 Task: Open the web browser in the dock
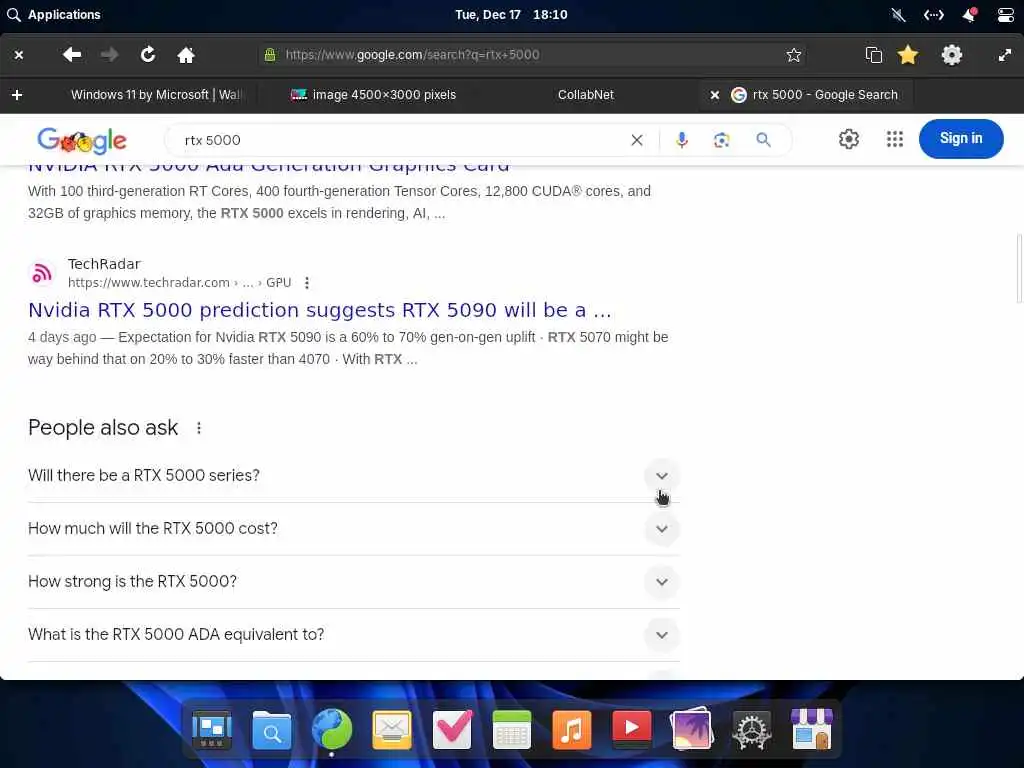click(x=332, y=729)
